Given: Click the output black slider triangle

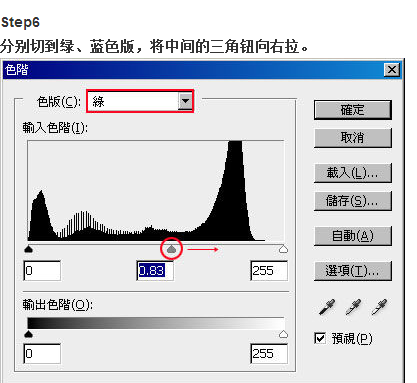Looking at the screenshot, I should 29,334.
